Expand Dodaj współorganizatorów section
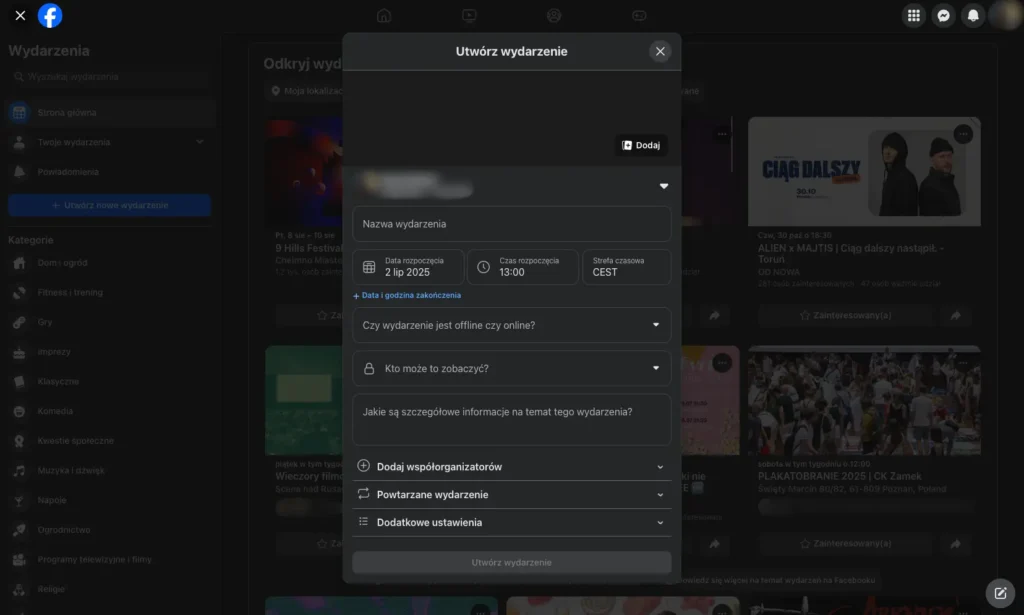 point(511,467)
